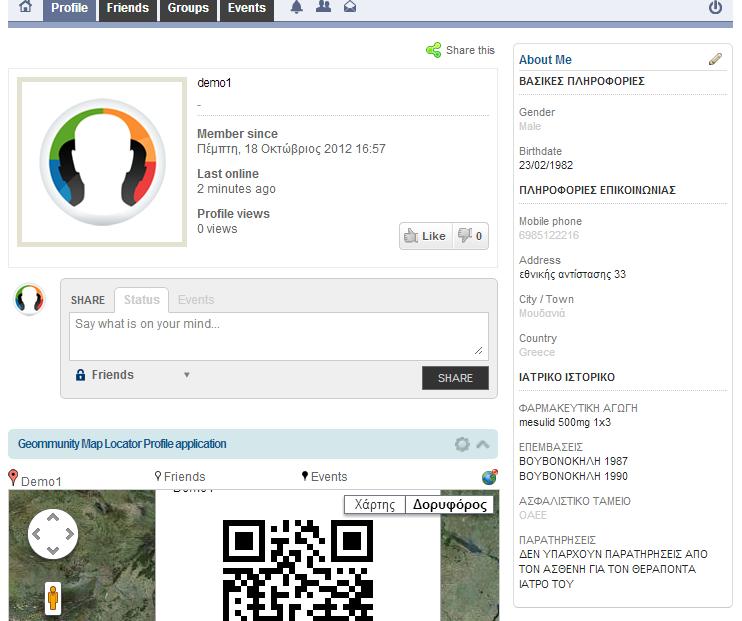Click the Like button
The height and width of the screenshot is (621, 742).
(425, 236)
